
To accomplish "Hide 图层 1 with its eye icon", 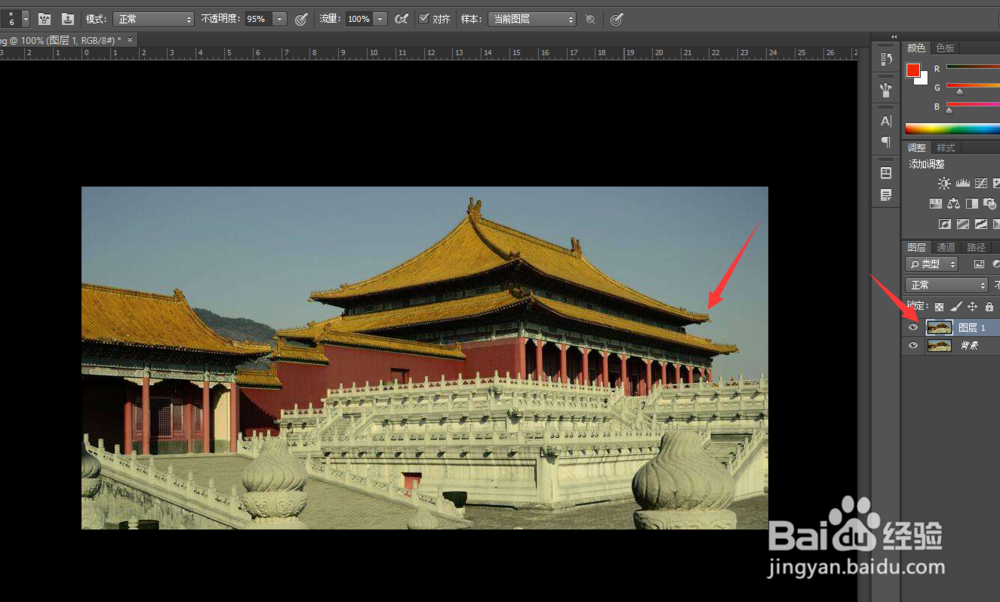I will click(x=913, y=327).
